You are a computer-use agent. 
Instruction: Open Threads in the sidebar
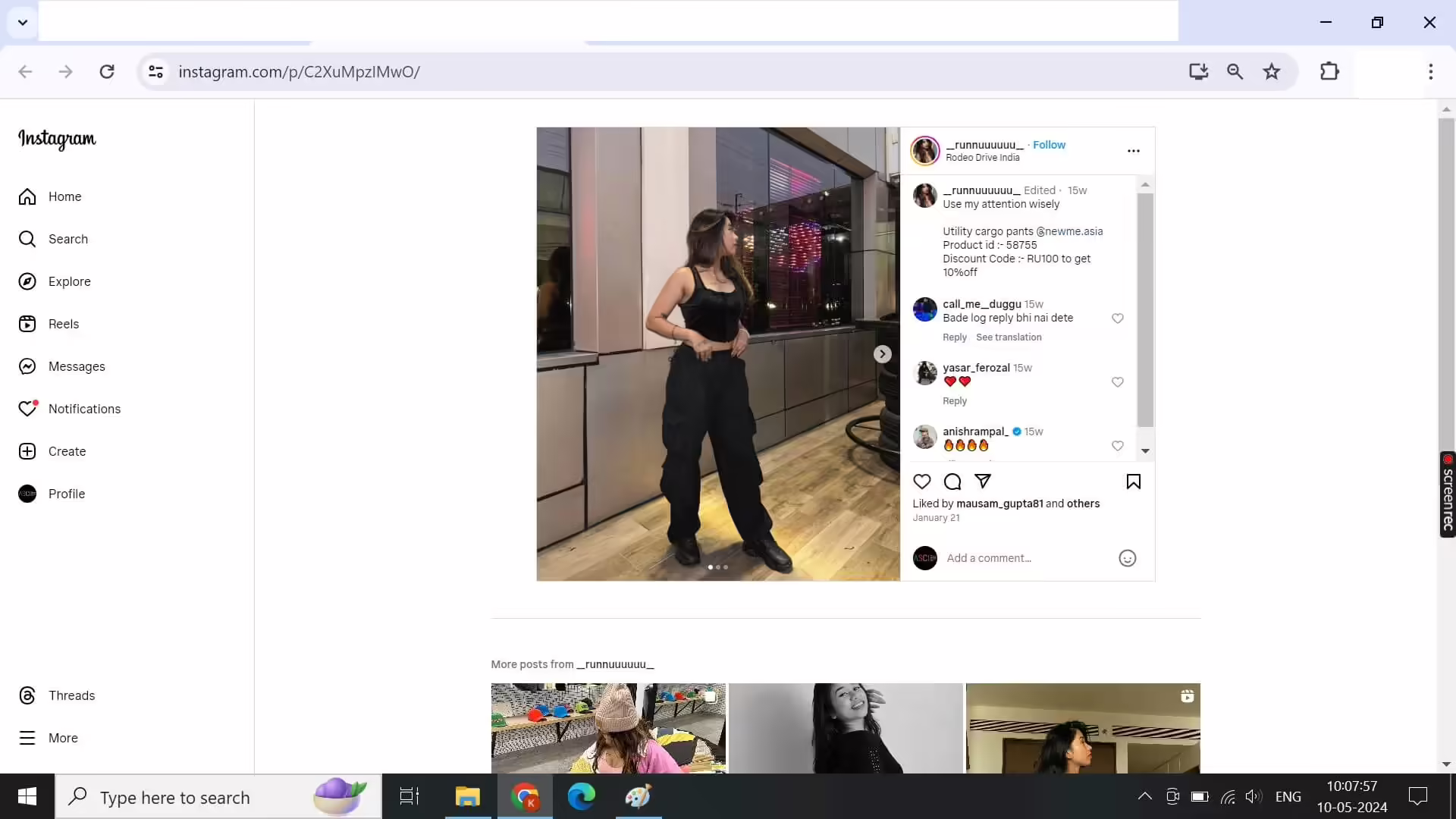click(57, 695)
